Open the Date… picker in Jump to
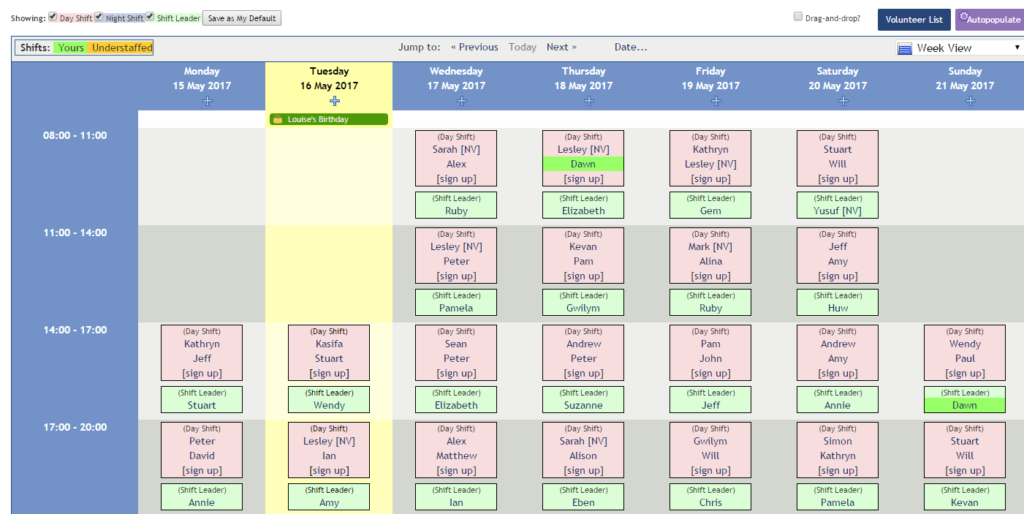This screenshot has width=1024, height=514. coord(630,47)
